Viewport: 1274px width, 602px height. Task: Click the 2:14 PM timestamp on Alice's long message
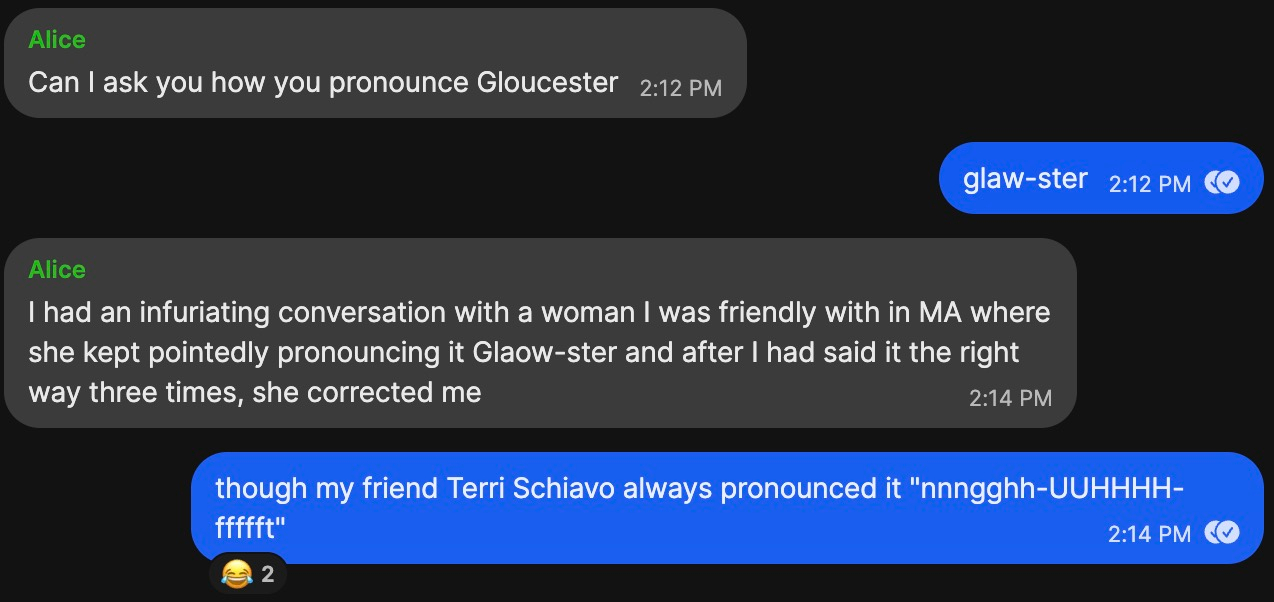[x=1010, y=398]
